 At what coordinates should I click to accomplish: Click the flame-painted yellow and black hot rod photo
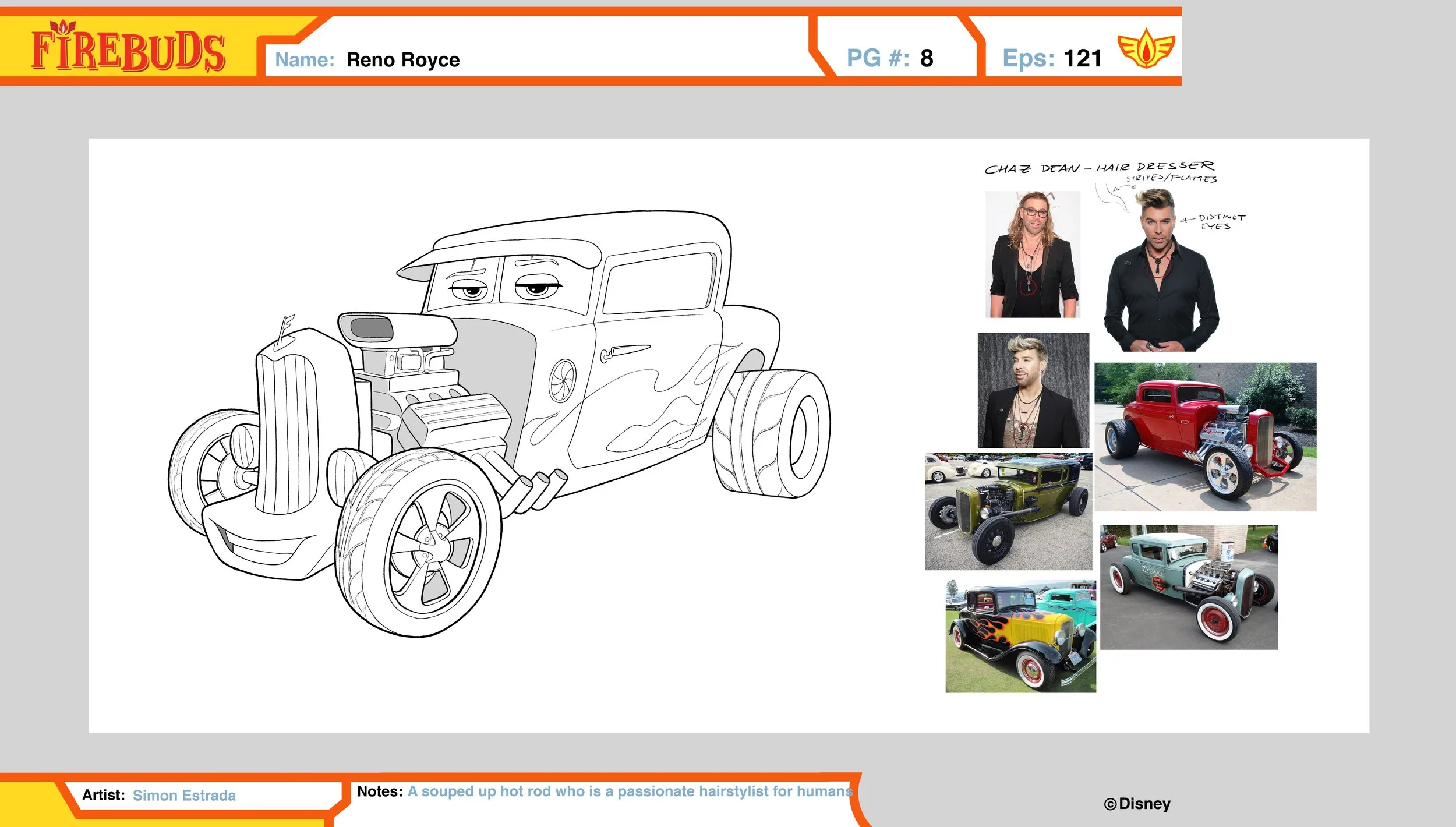(1020, 635)
